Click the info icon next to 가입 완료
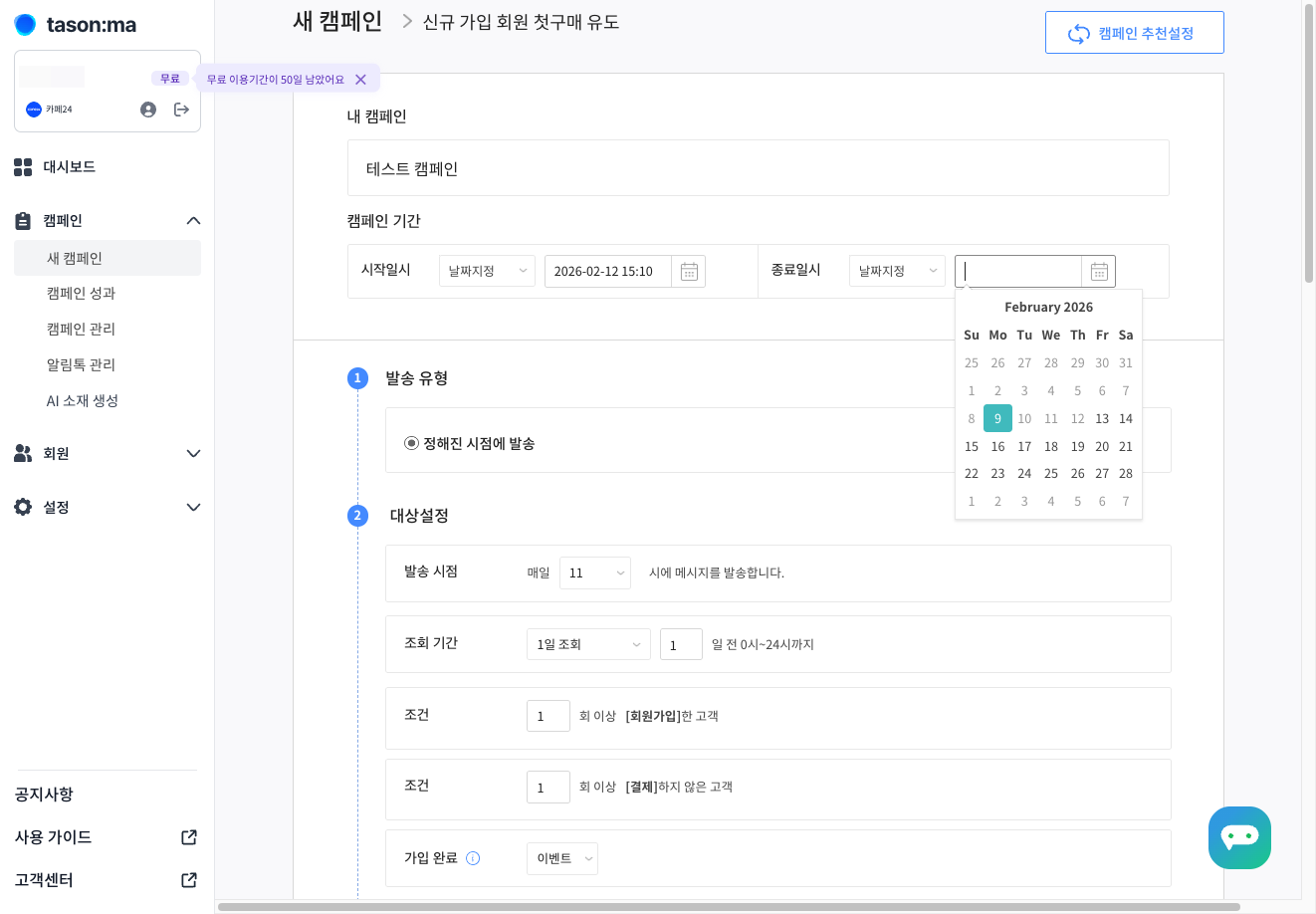1316x914 pixels. point(474,858)
